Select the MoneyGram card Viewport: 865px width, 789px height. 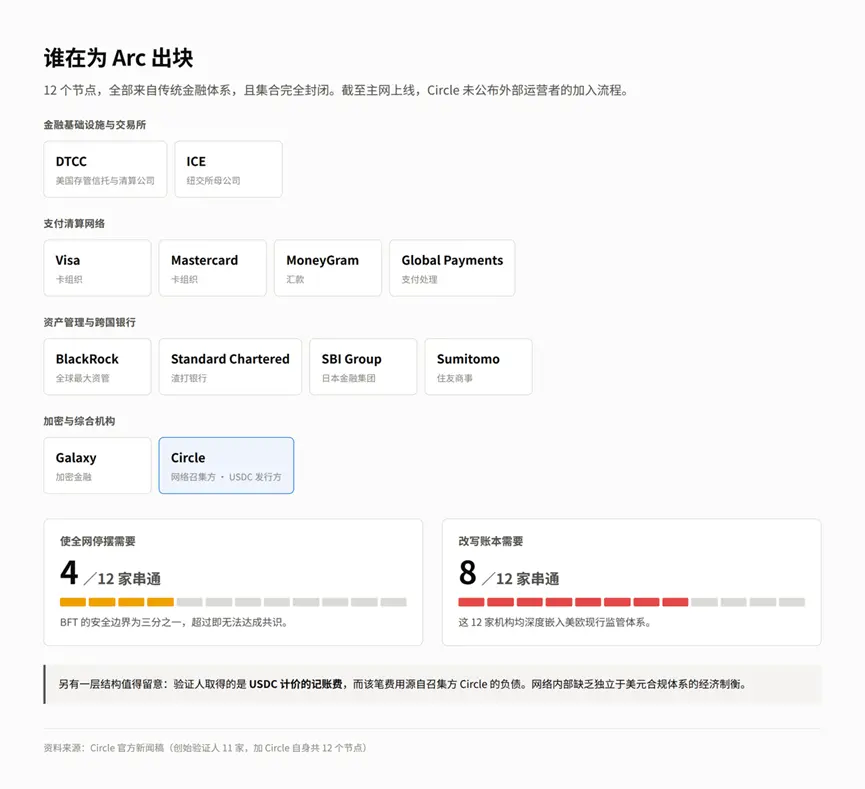pos(328,268)
